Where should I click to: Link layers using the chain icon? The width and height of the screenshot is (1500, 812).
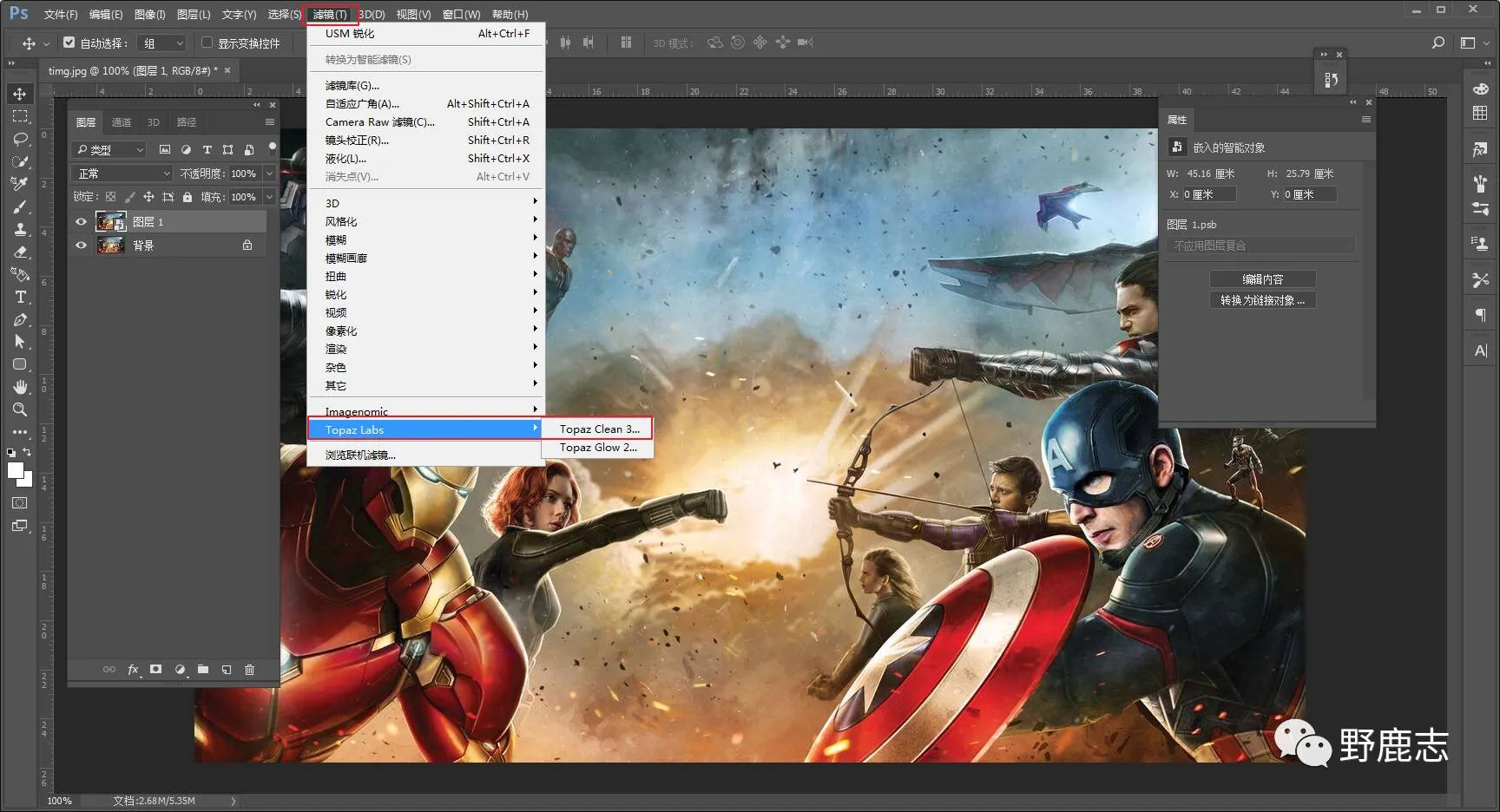coord(109,670)
